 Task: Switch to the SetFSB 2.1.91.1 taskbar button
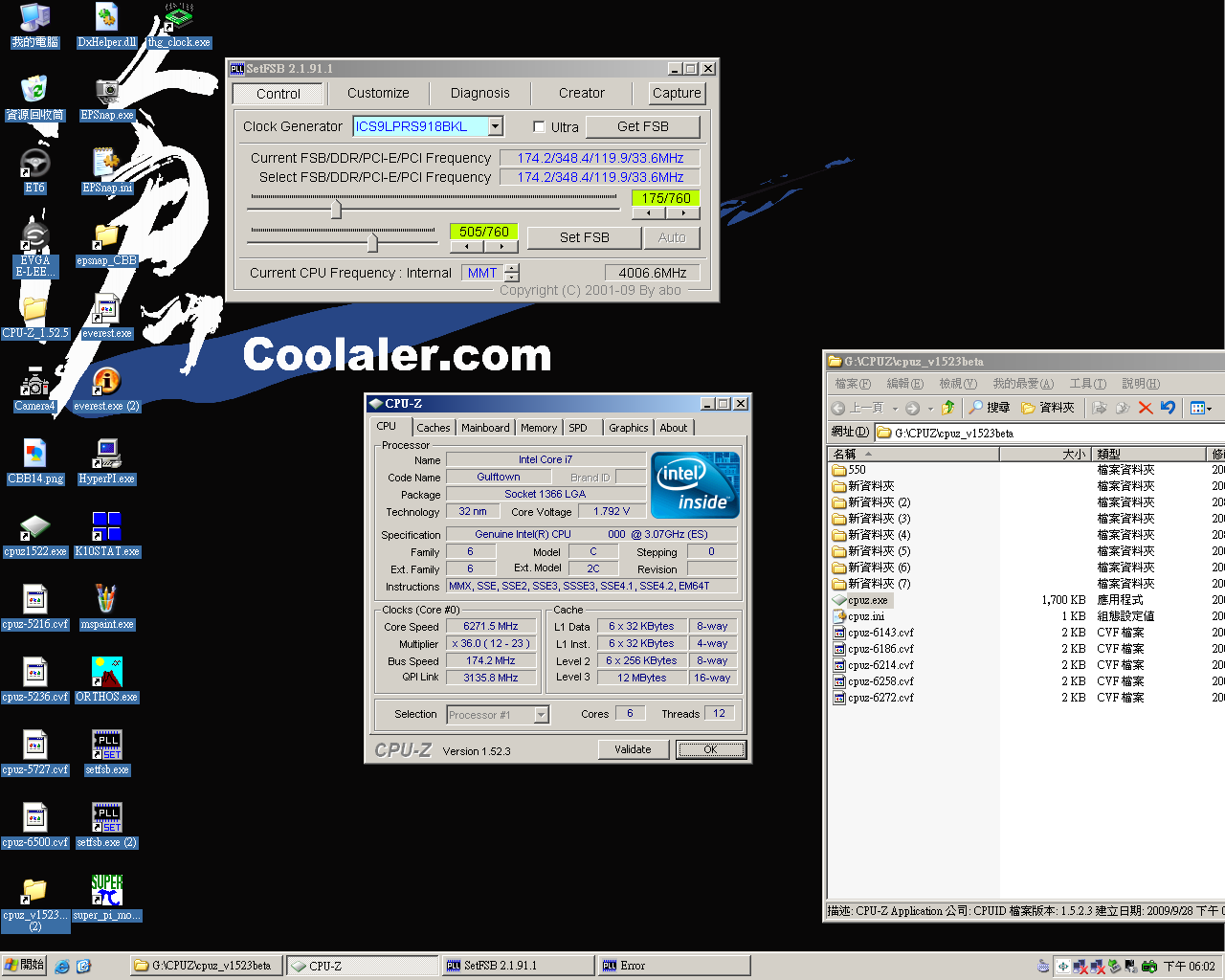click(517, 966)
